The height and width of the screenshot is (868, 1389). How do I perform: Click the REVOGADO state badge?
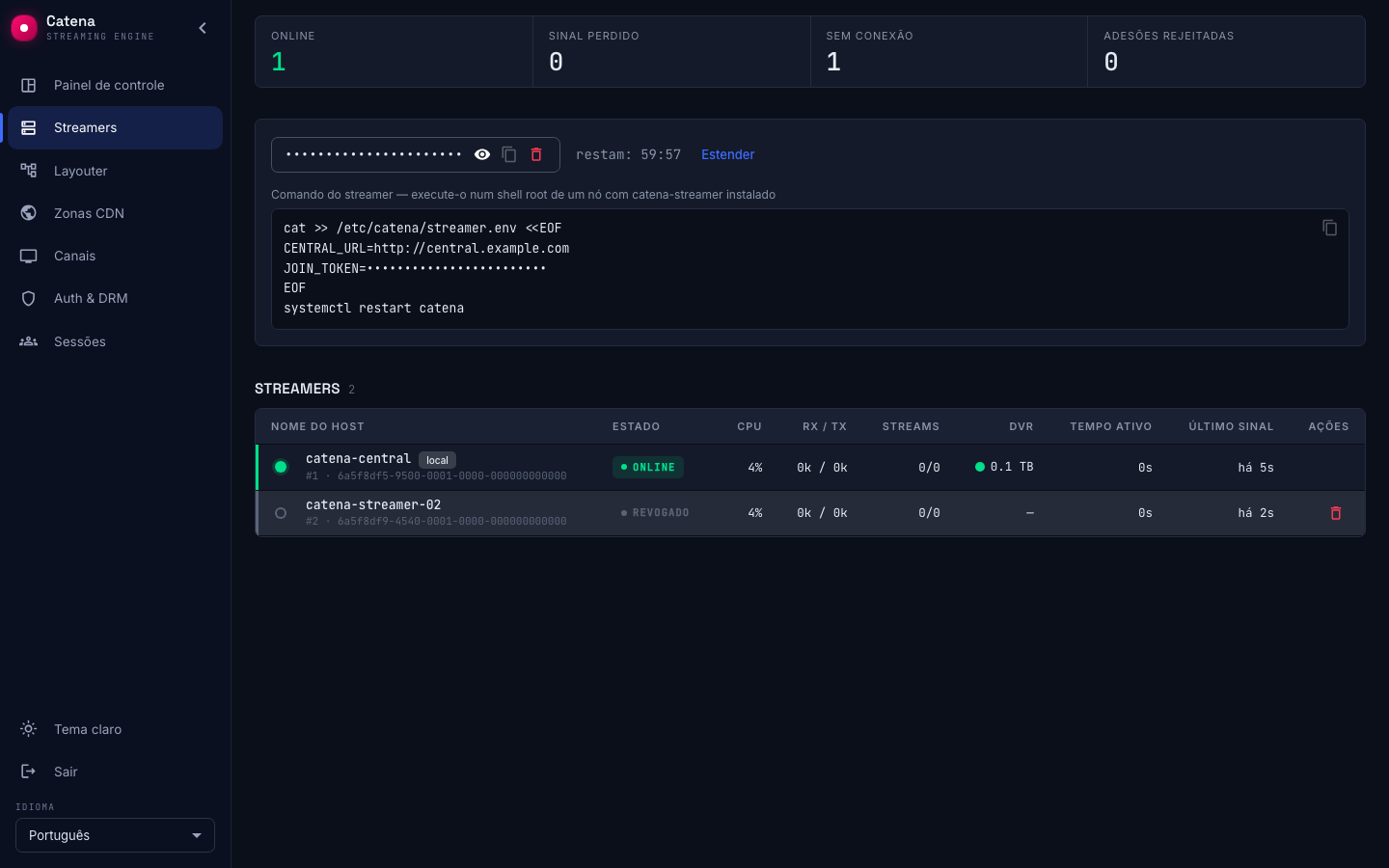pos(655,513)
